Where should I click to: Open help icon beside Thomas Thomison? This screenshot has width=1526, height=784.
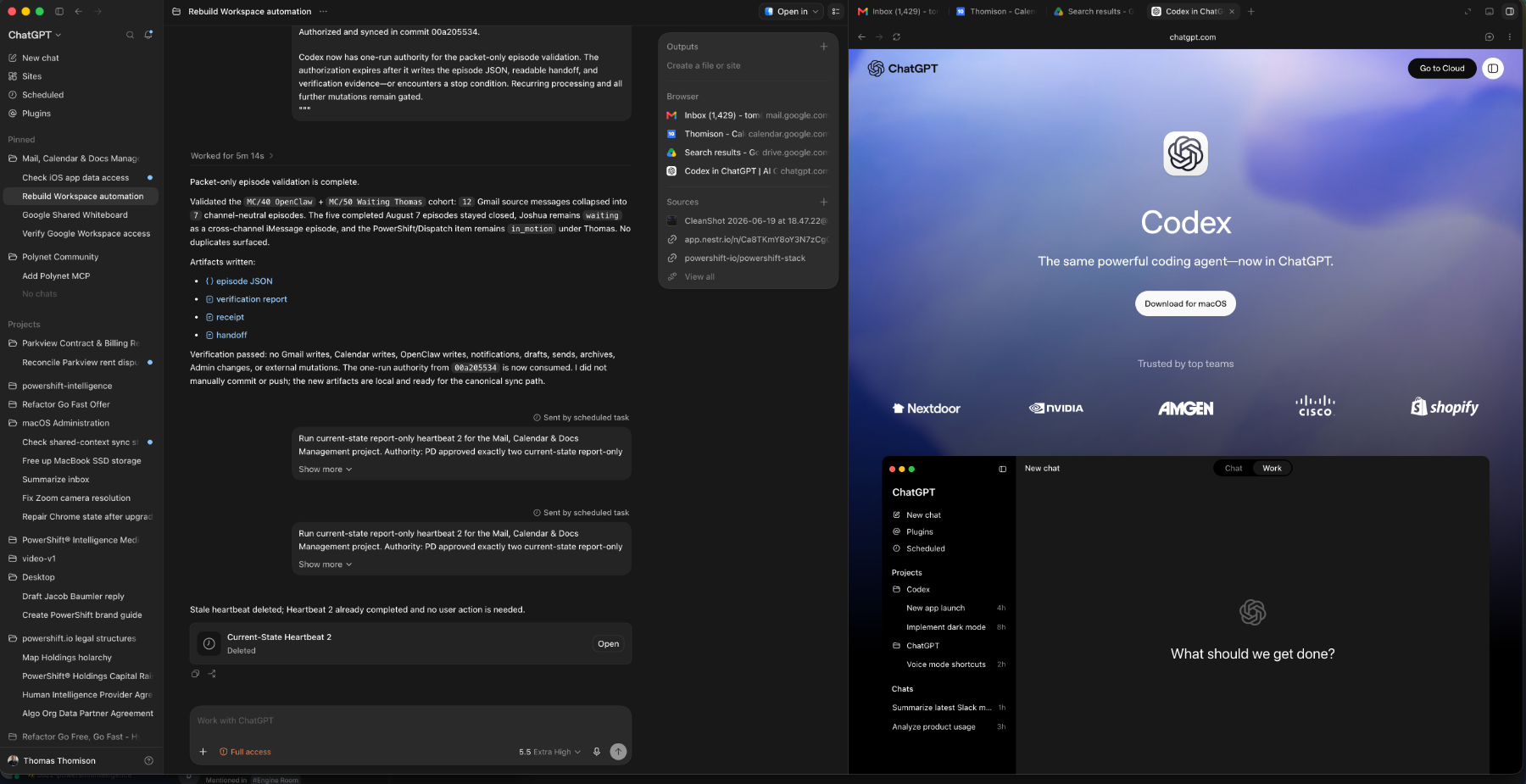coord(149,760)
